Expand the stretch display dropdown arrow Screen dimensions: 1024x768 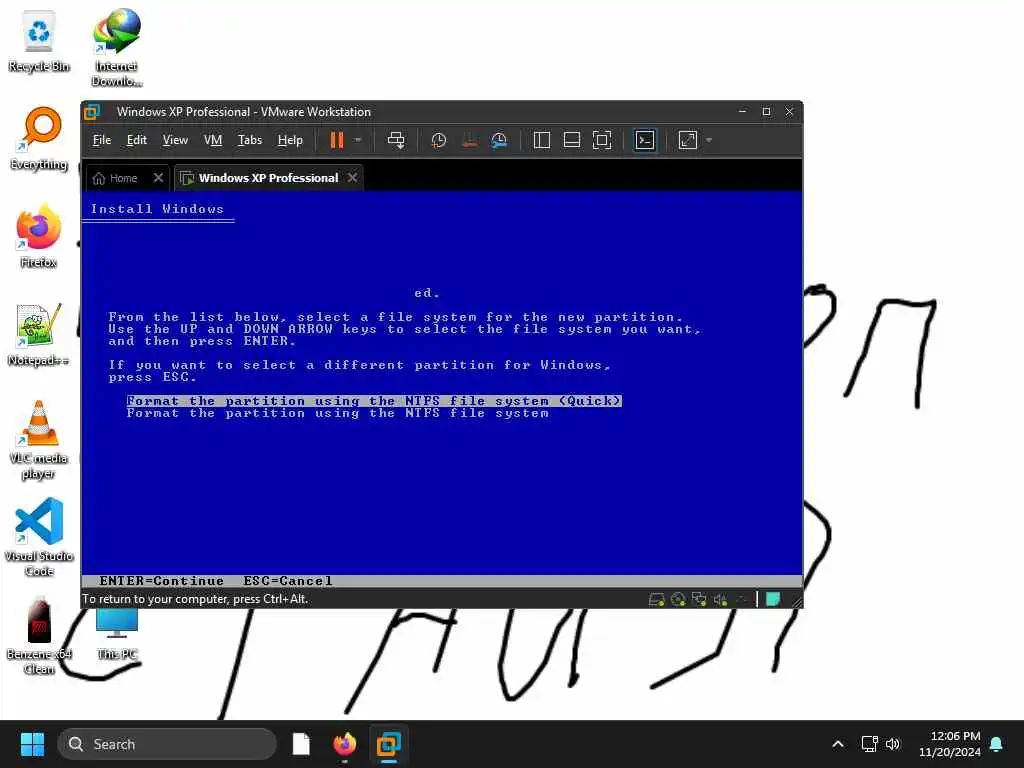pos(709,140)
